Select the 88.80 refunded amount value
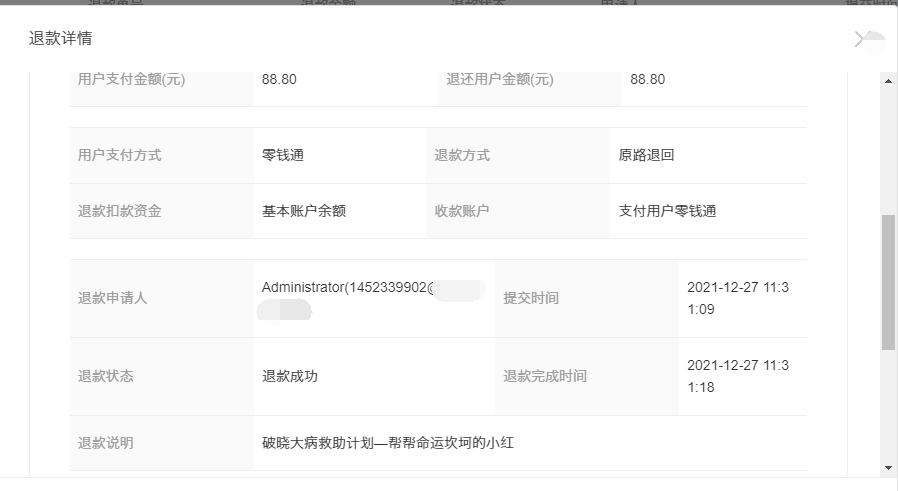The height and width of the screenshot is (491, 898). point(647,79)
